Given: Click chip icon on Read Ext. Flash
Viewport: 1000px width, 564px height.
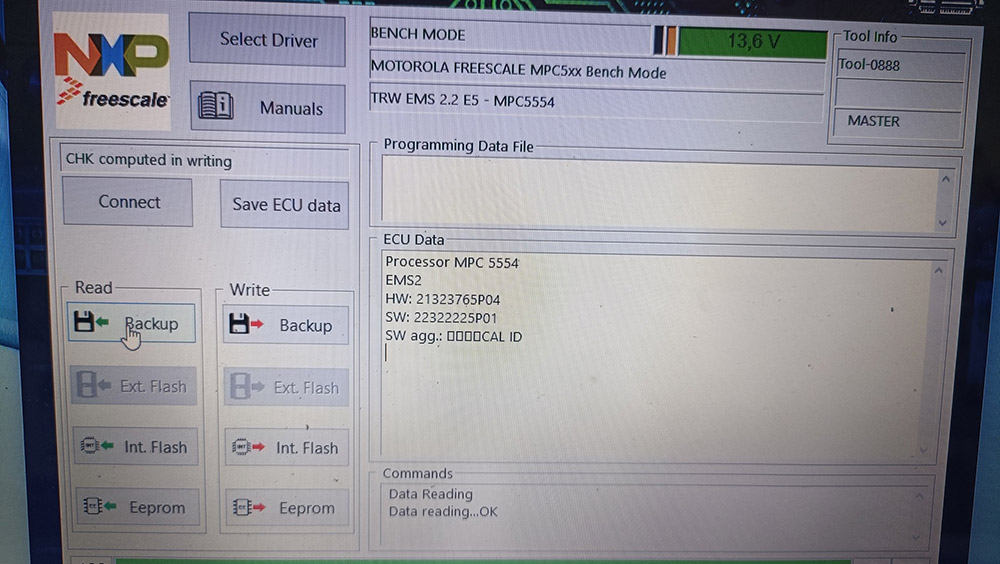Looking at the screenshot, I should tap(87, 385).
